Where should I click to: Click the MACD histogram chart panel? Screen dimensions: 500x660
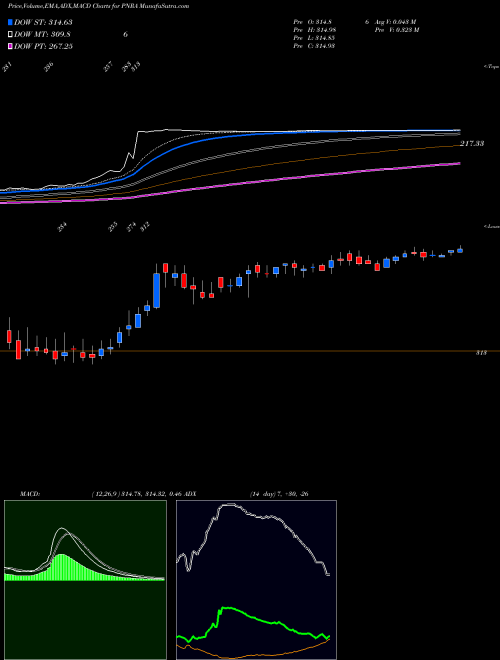pos(85,580)
